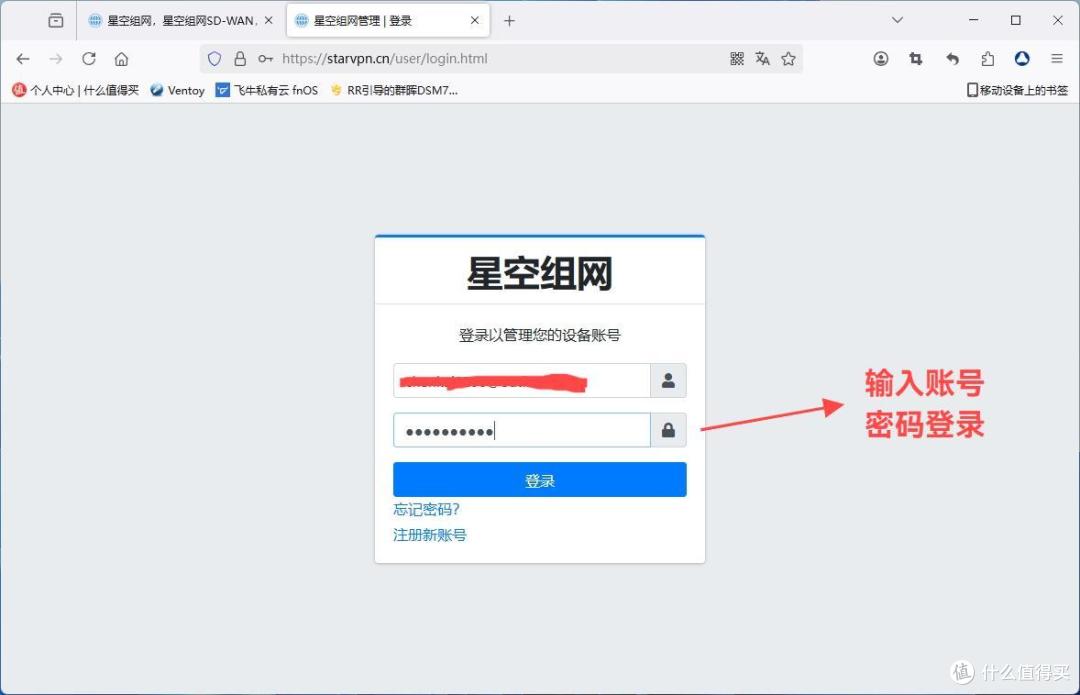
Task: Select the 星空组网管理 | 登录 tab
Action: 388,21
